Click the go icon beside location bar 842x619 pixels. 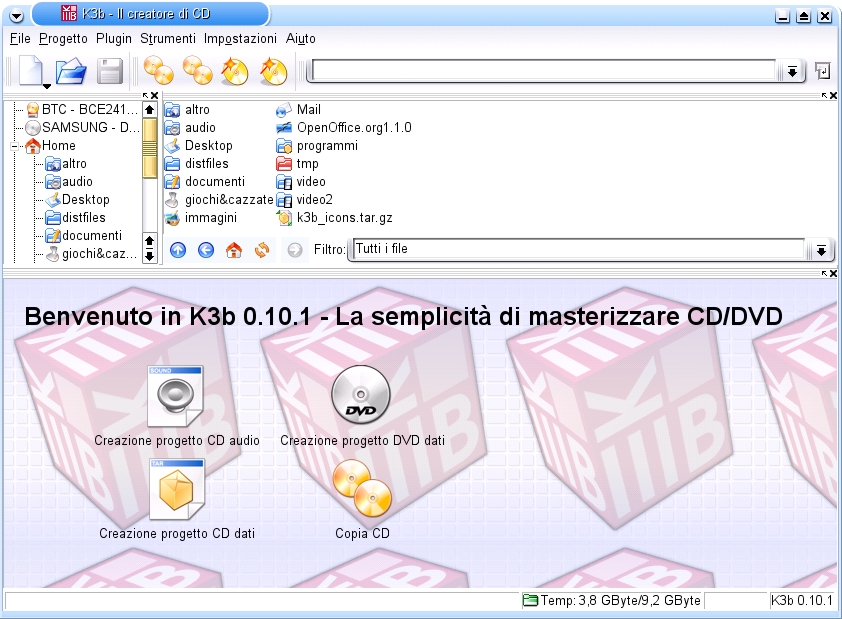pos(823,70)
